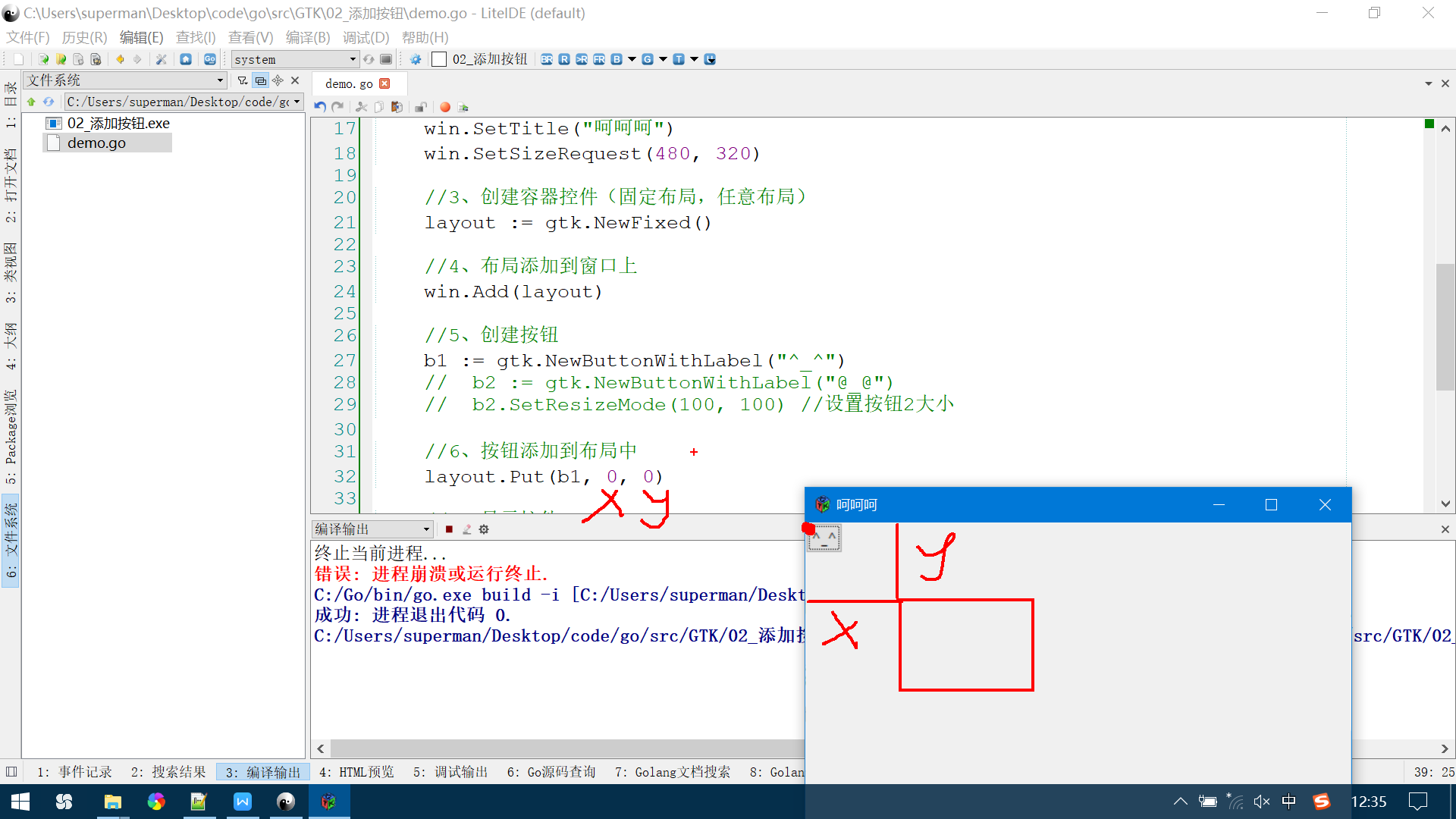The image size is (1456, 819).
Task: Switch to the 5: 调试输出 tab
Action: 450,772
